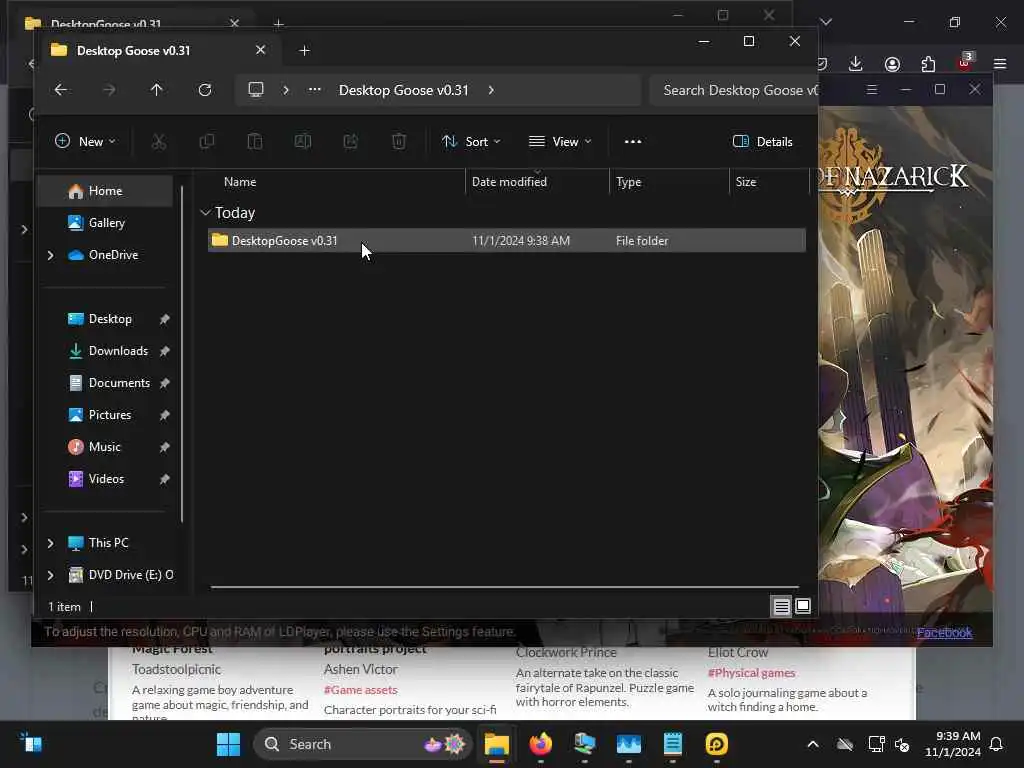
Task: Open the Windows Start menu
Action: tap(228, 744)
